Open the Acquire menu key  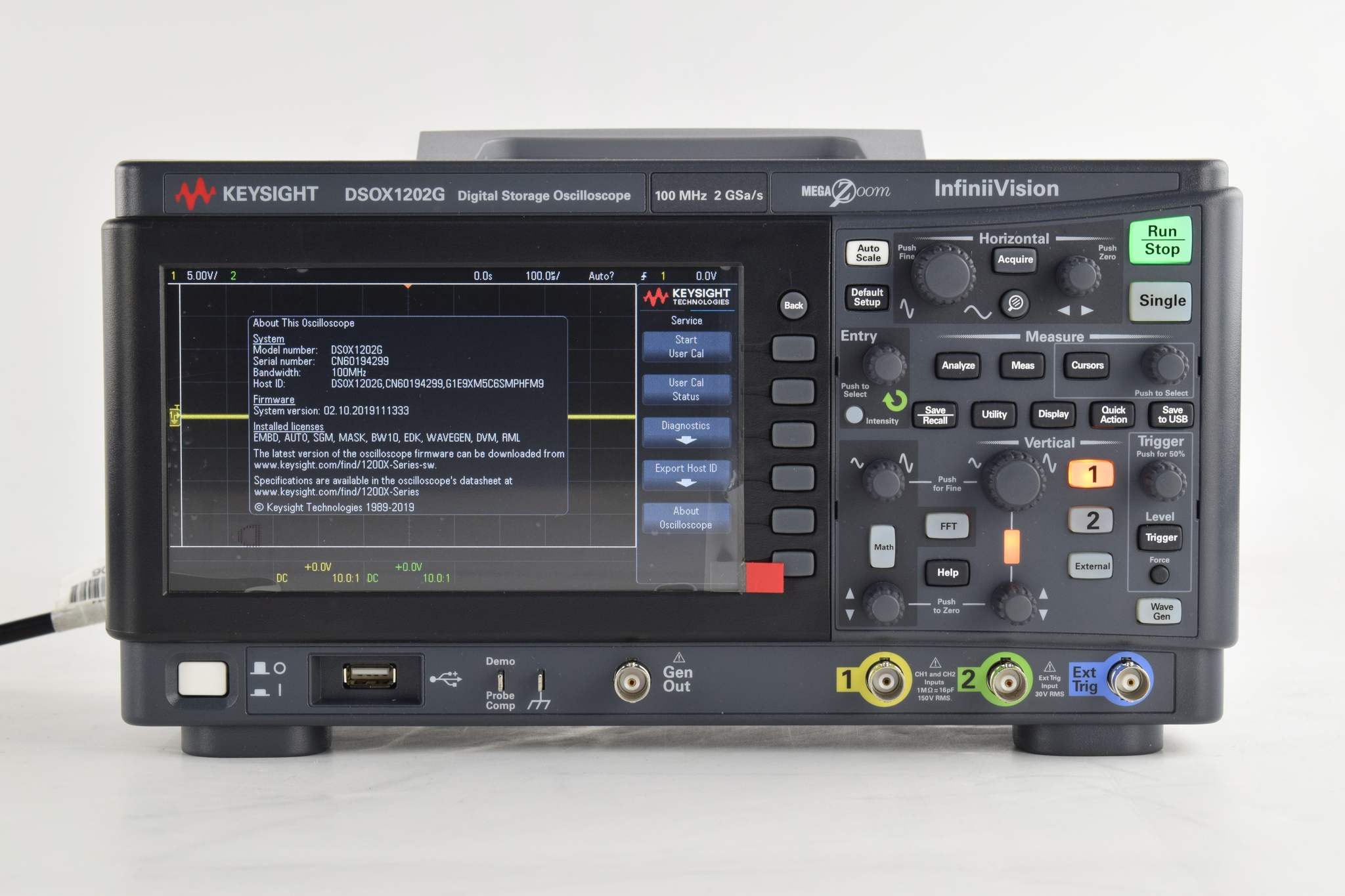[x=1015, y=259]
